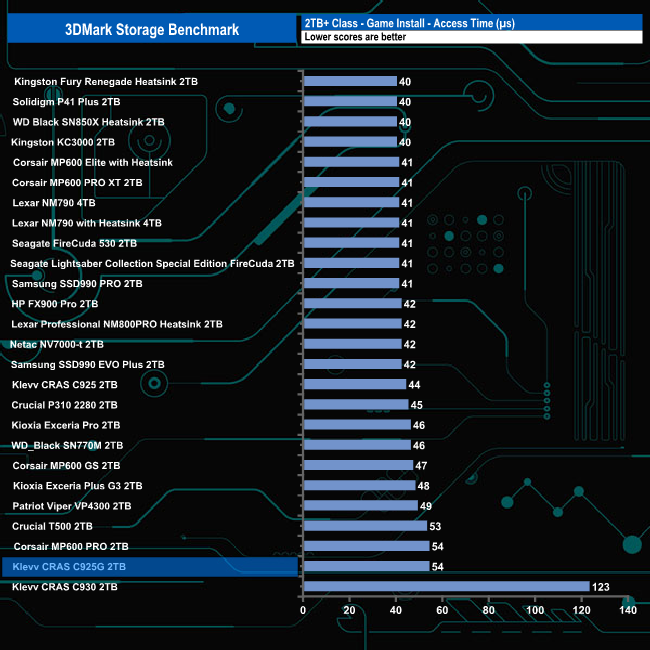Select the 'Klevv CRAS C930 2TB' label

65,587
